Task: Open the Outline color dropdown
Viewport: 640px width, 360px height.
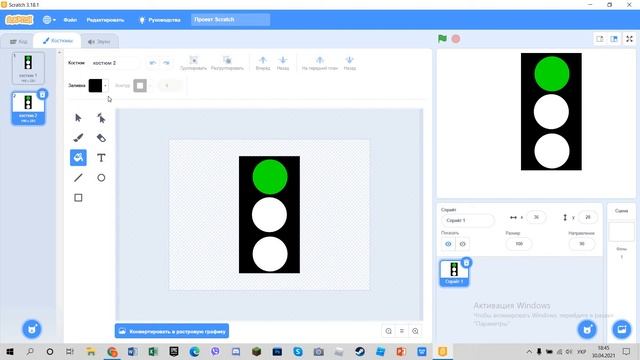Action: point(150,86)
